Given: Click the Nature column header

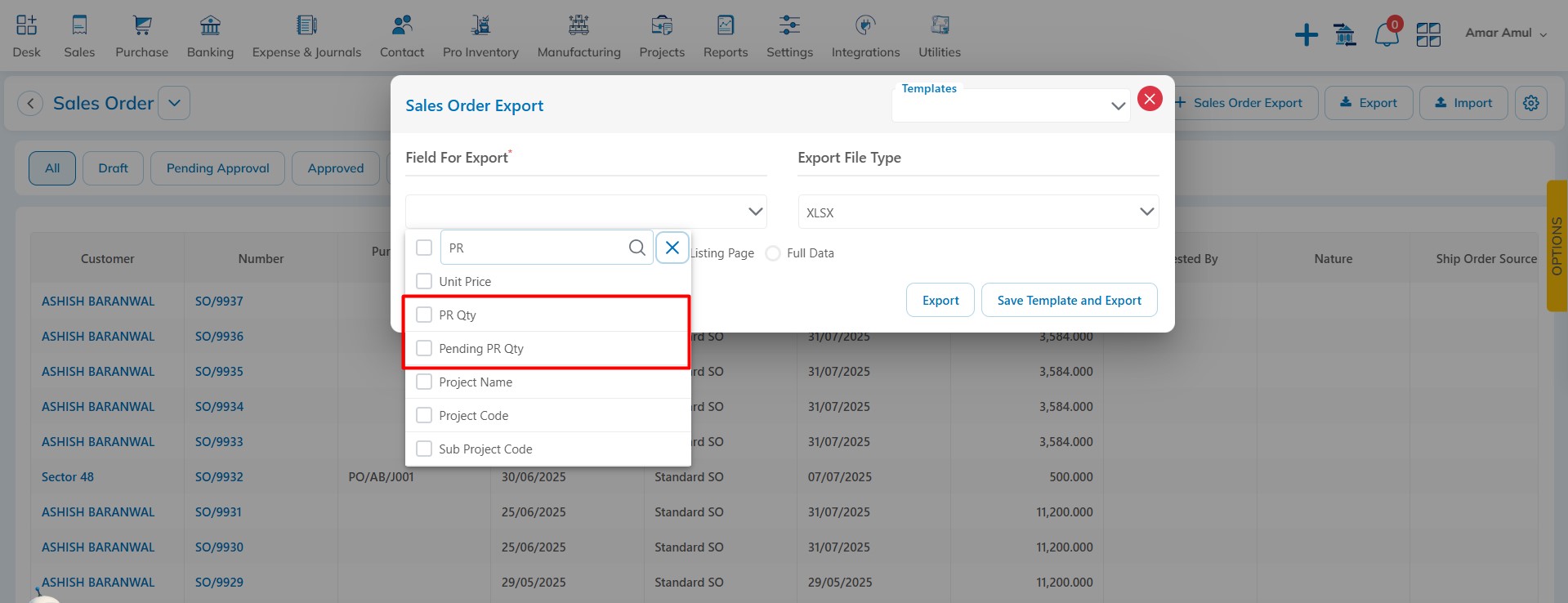Looking at the screenshot, I should point(1333,258).
